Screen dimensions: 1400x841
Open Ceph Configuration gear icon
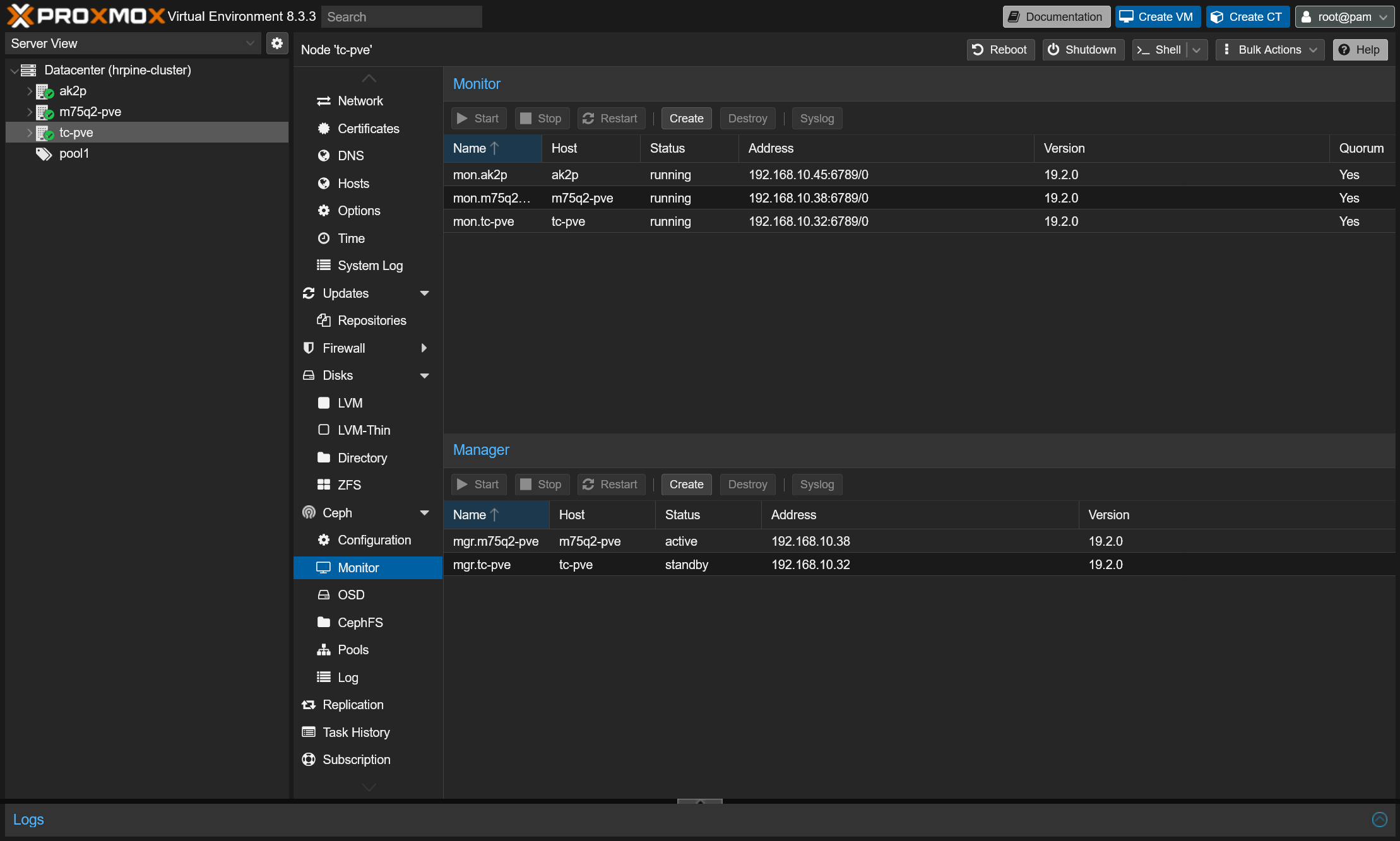click(x=324, y=540)
